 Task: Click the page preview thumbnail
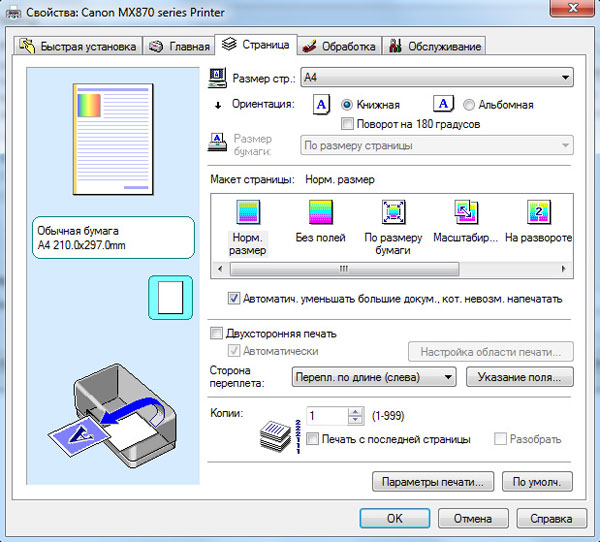pyautogui.click(x=113, y=139)
